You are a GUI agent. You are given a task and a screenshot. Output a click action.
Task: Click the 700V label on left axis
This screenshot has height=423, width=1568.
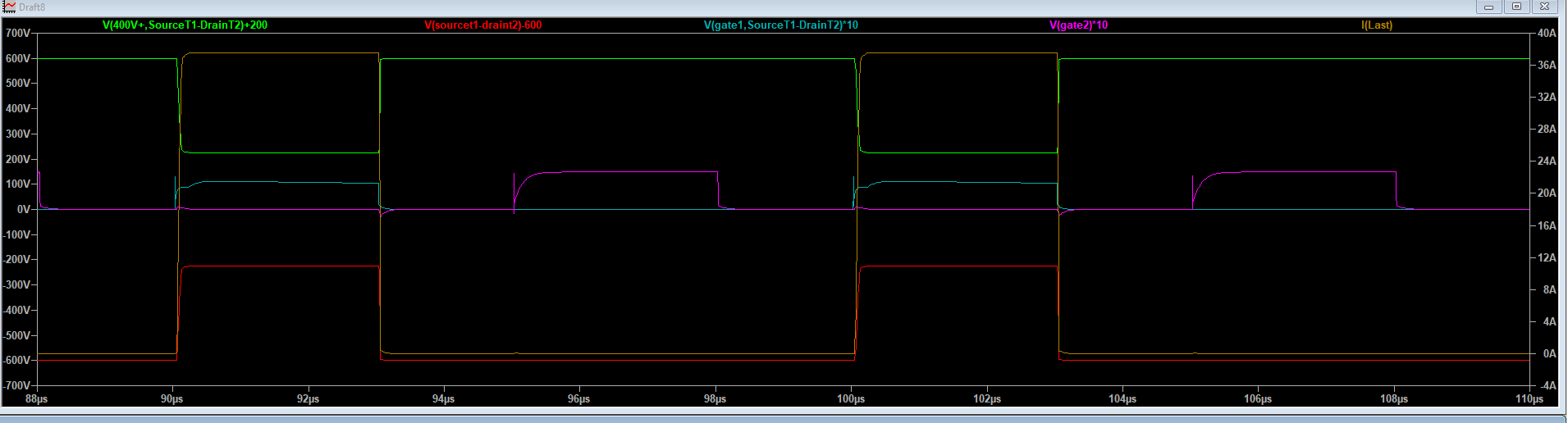(18, 34)
